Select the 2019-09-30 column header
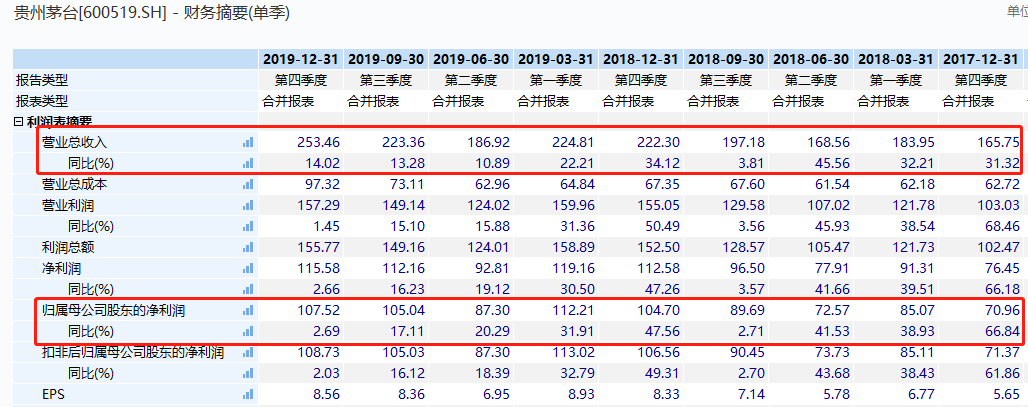 pyautogui.click(x=386, y=59)
